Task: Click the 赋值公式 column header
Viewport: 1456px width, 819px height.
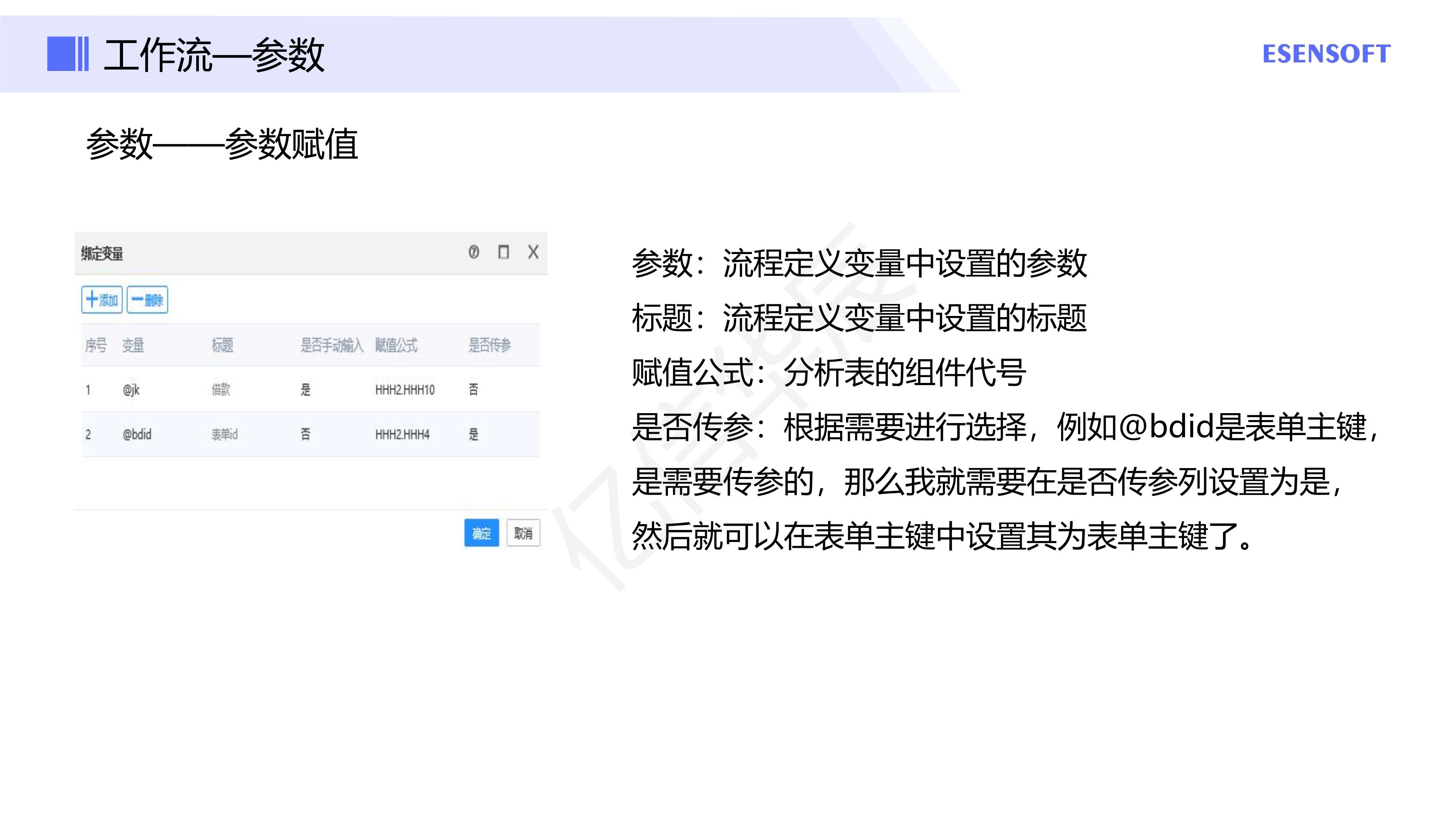Action: point(396,345)
